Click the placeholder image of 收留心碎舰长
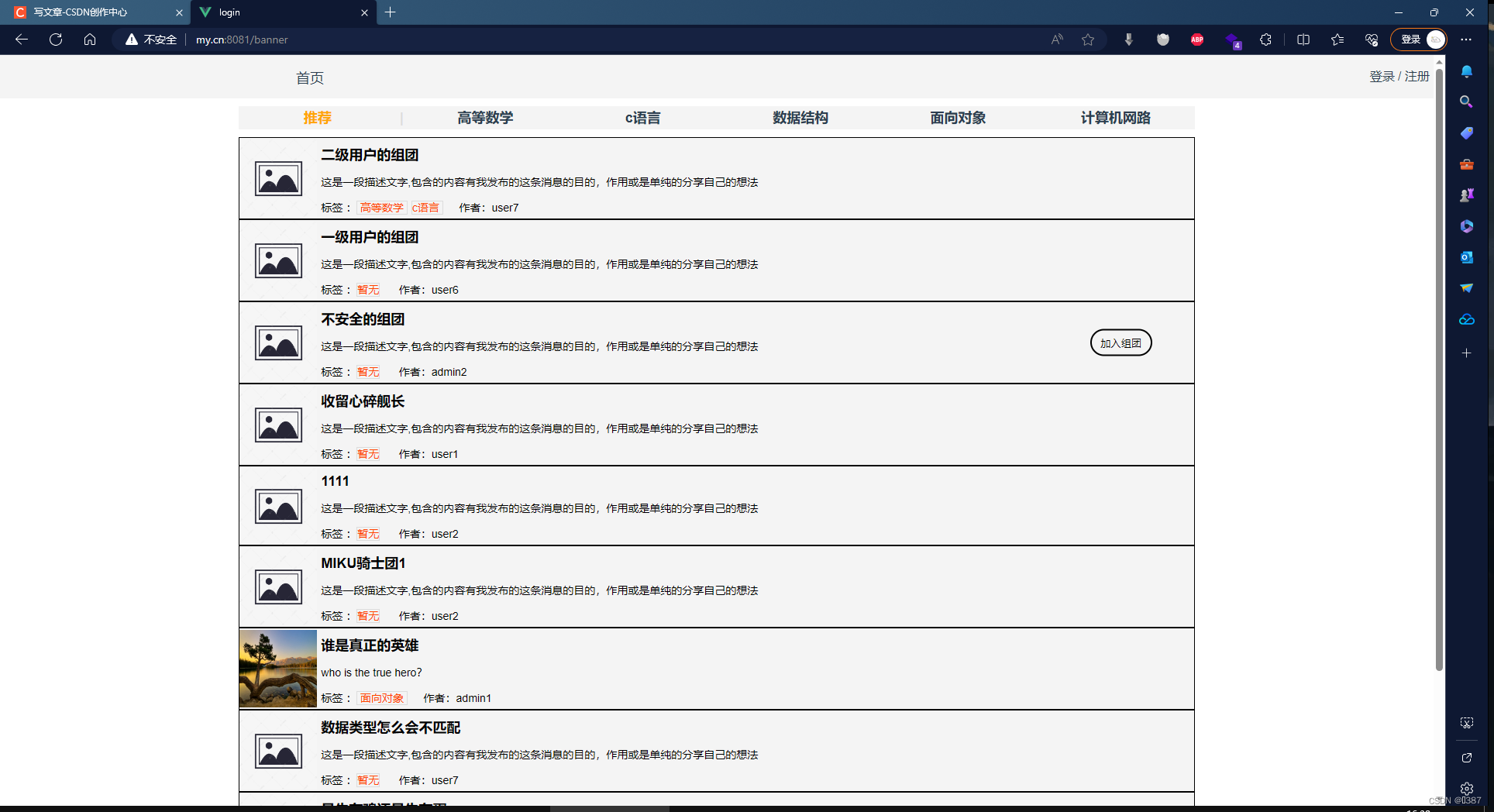The height and width of the screenshot is (812, 1494). click(x=278, y=425)
